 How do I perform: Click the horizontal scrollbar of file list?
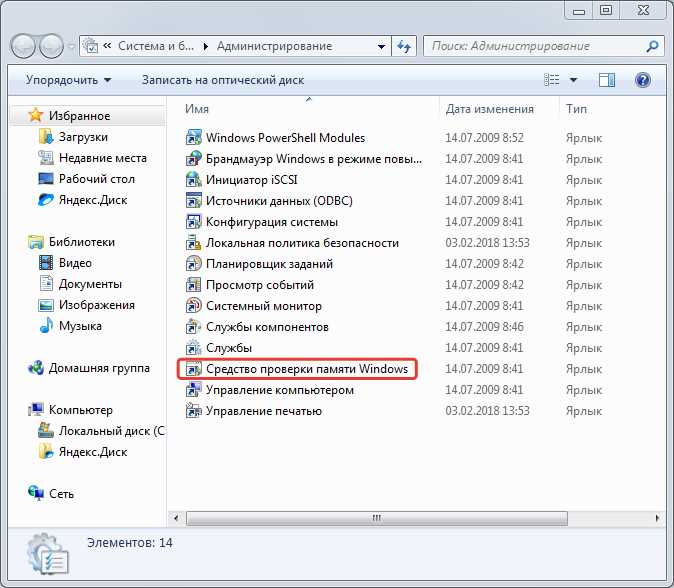378,518
